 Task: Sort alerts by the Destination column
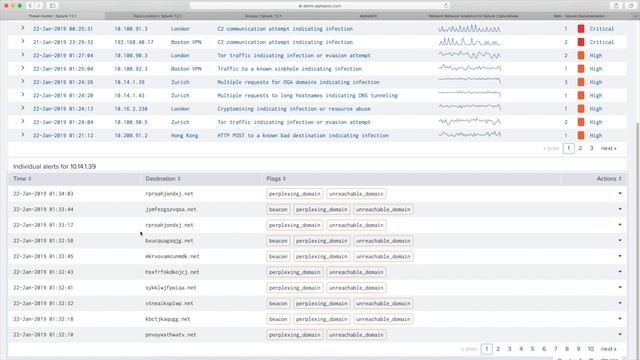pos(163,179)
